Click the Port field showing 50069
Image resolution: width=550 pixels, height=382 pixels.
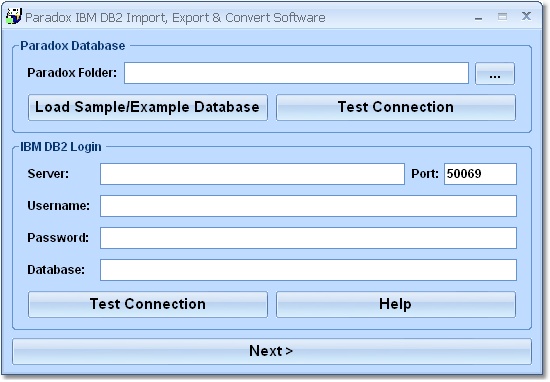pyautogui.click(x=480, y=174)
